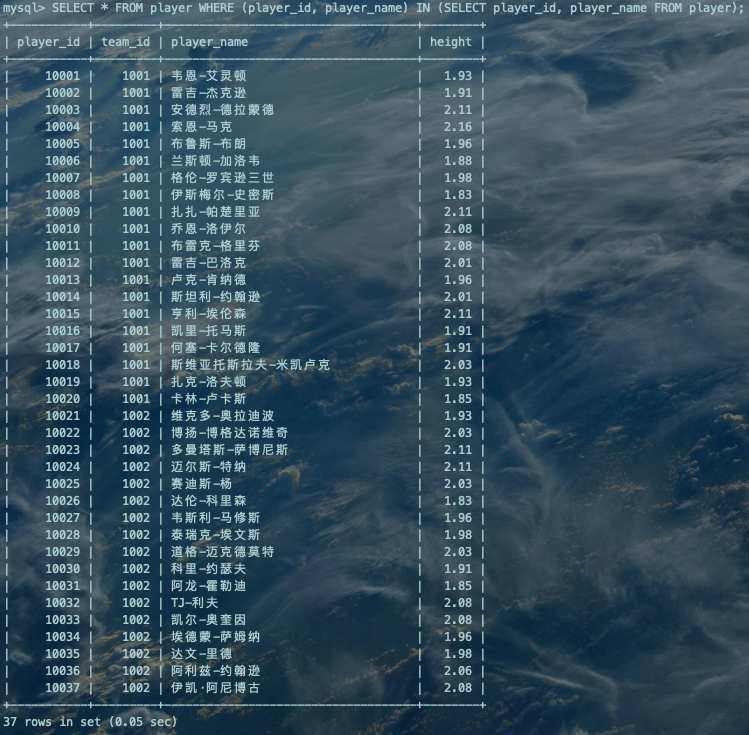Select player id 10037
Screen dimensions: 749x735
tap(63, 688)
